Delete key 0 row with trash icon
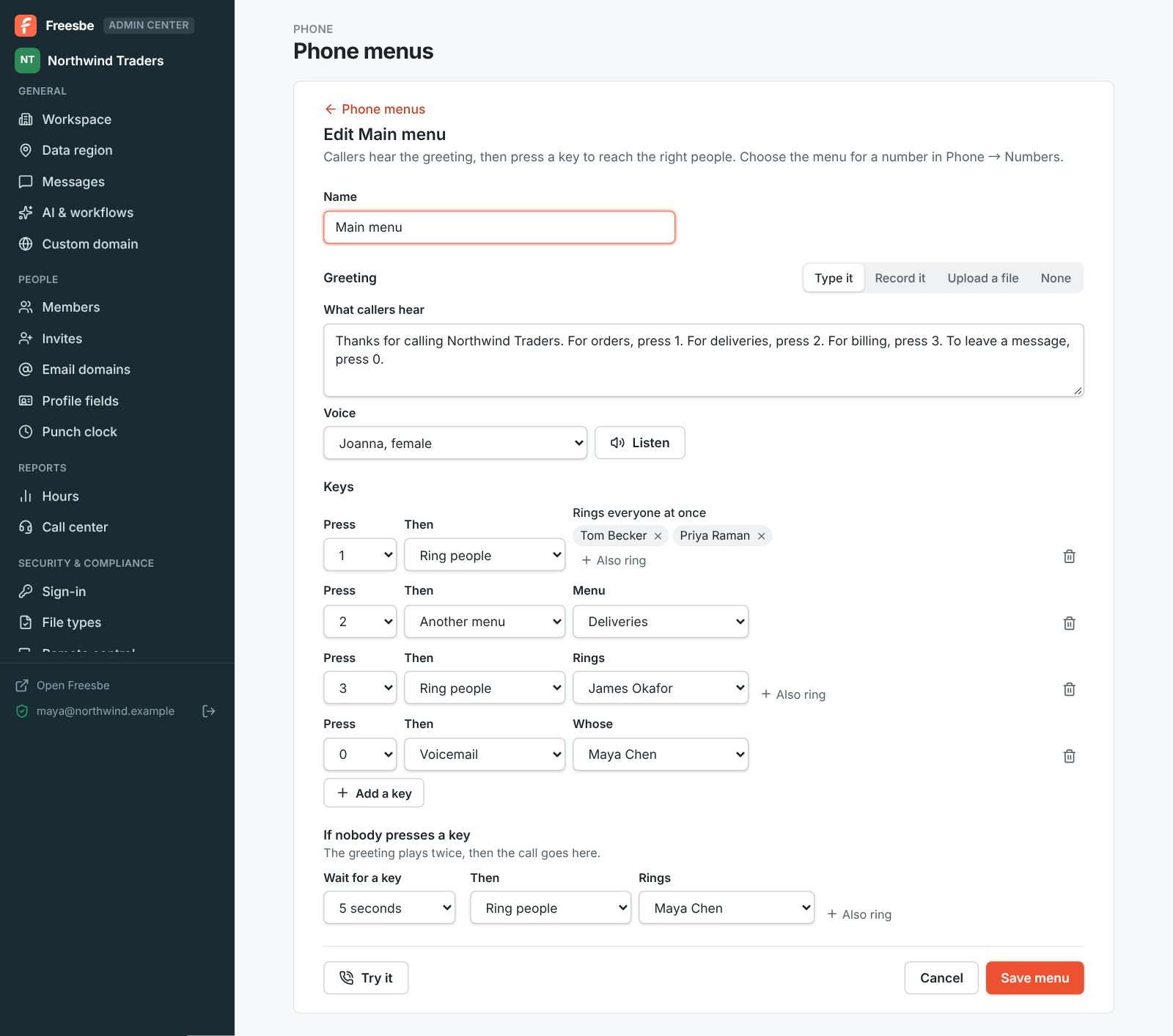1173x1036 pixels. [x=1070, y=756]
